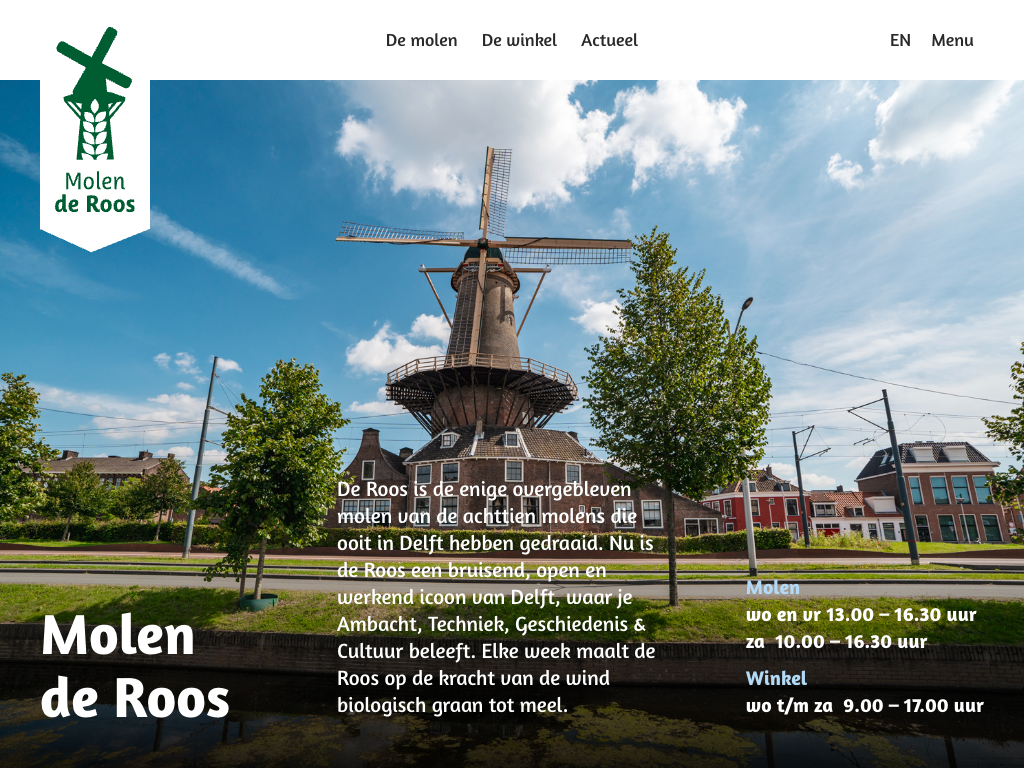Click the Molen opening hours heading
This screenshot has width=1024, height=768.
point(773,588)
